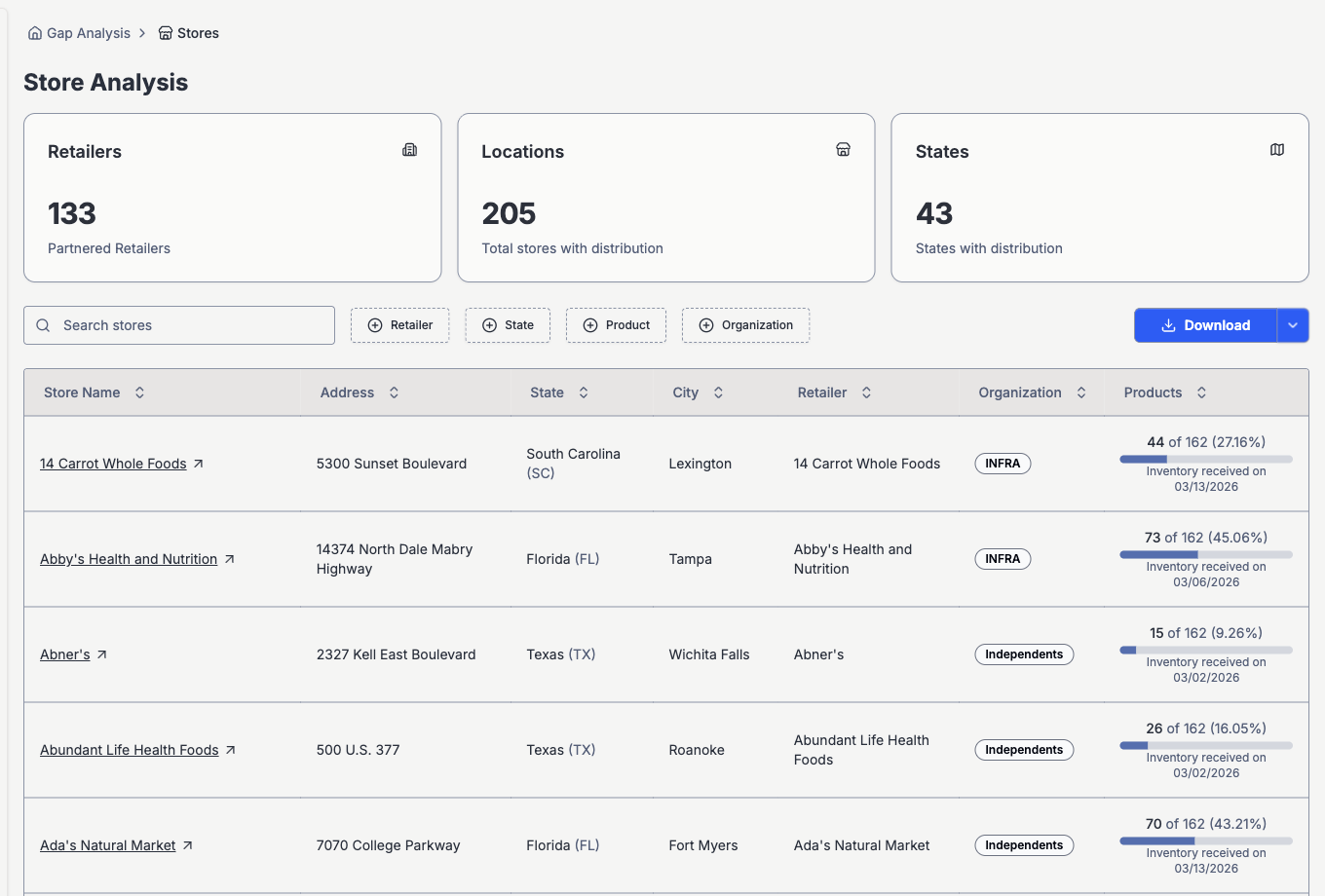The width and height of the screenshot is (1325, 896).
Task: Click the Stores breadcrumb item
Action: pos(189,33)
